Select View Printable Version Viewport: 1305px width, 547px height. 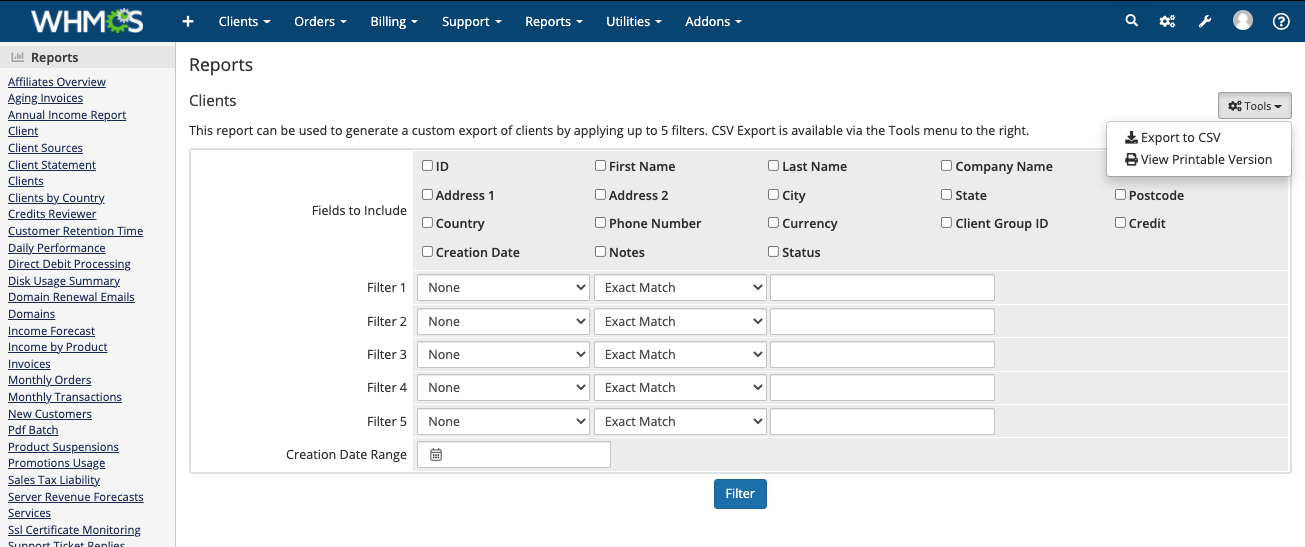(1199, 159)
